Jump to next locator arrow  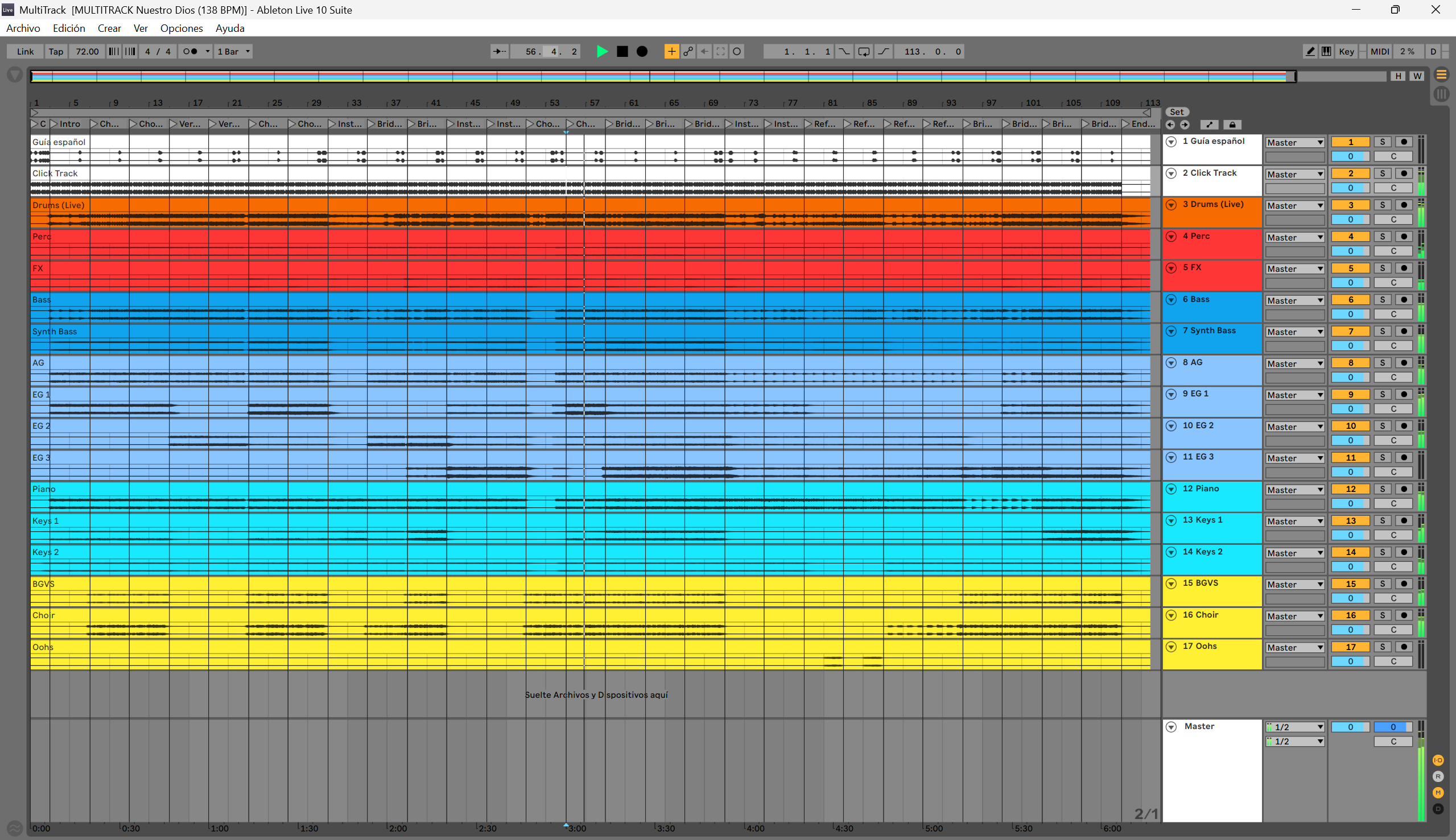click(1185, 125)
